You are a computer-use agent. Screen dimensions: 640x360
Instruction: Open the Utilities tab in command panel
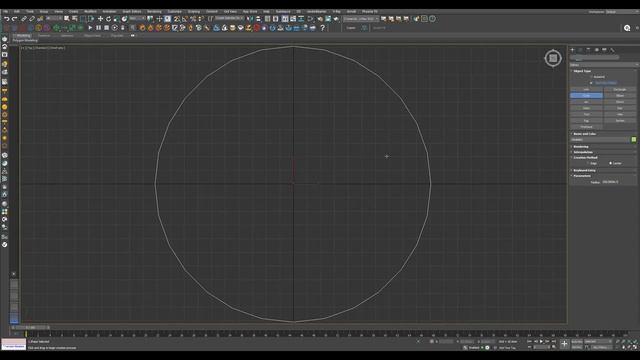click(612, 49)
